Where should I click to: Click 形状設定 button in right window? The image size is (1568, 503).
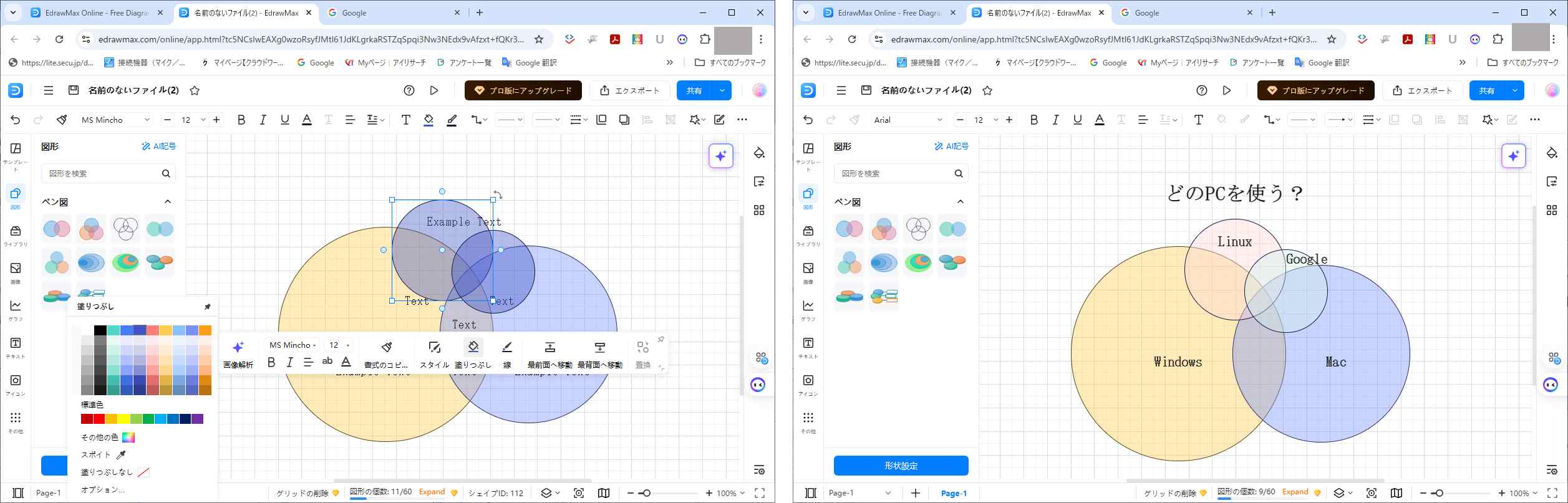point(901,466)
